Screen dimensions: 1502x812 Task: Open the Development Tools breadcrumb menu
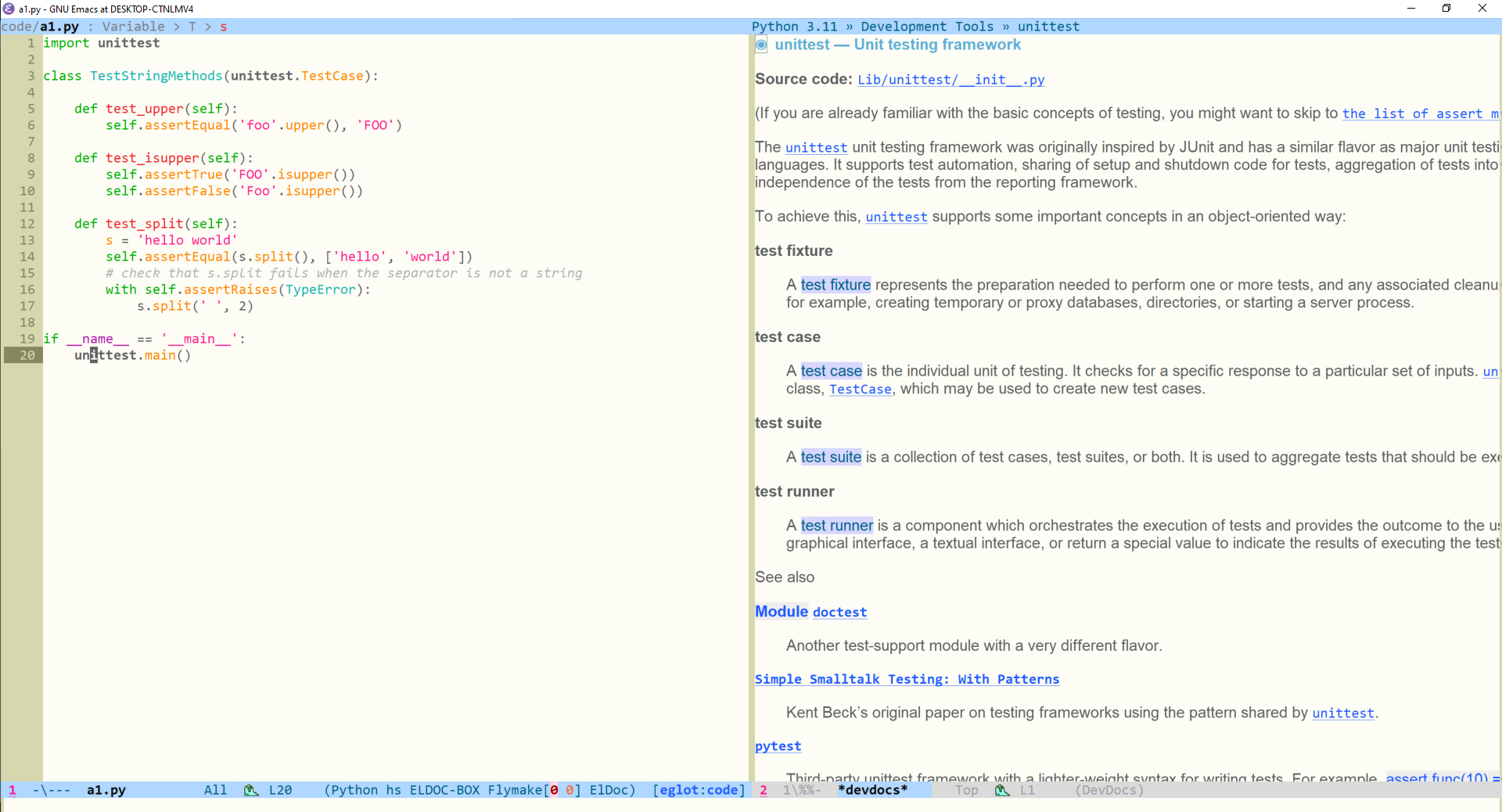(925, 26)
